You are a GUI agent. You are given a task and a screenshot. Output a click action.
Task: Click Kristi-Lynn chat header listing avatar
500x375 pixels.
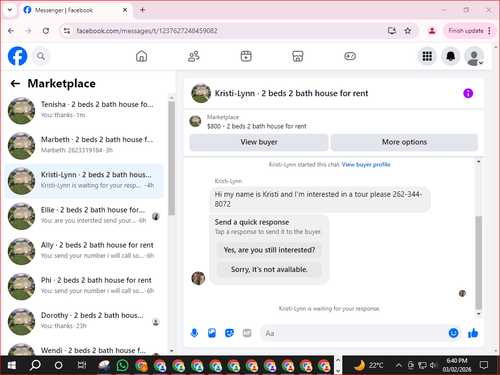tap(201, 93)
